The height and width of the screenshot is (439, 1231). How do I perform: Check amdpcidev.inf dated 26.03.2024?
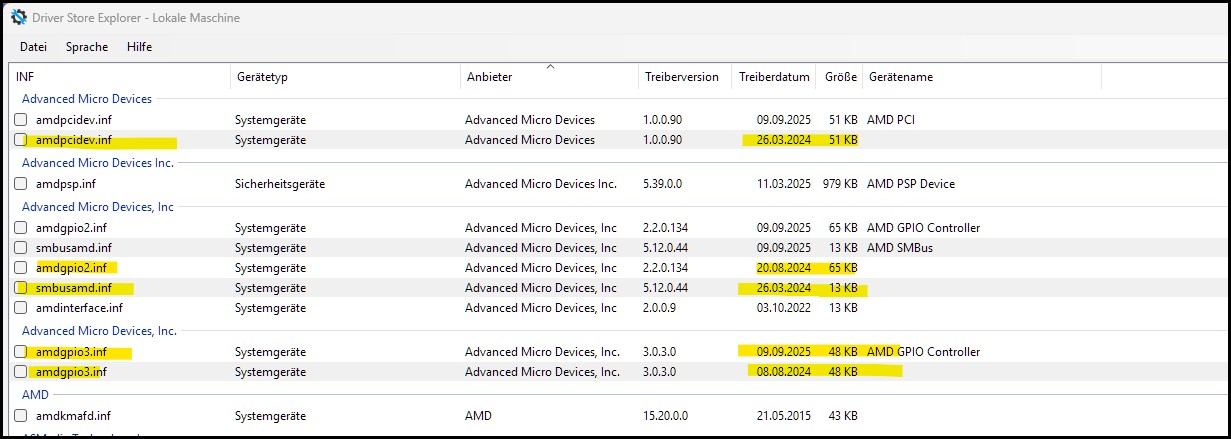[21, 140]
